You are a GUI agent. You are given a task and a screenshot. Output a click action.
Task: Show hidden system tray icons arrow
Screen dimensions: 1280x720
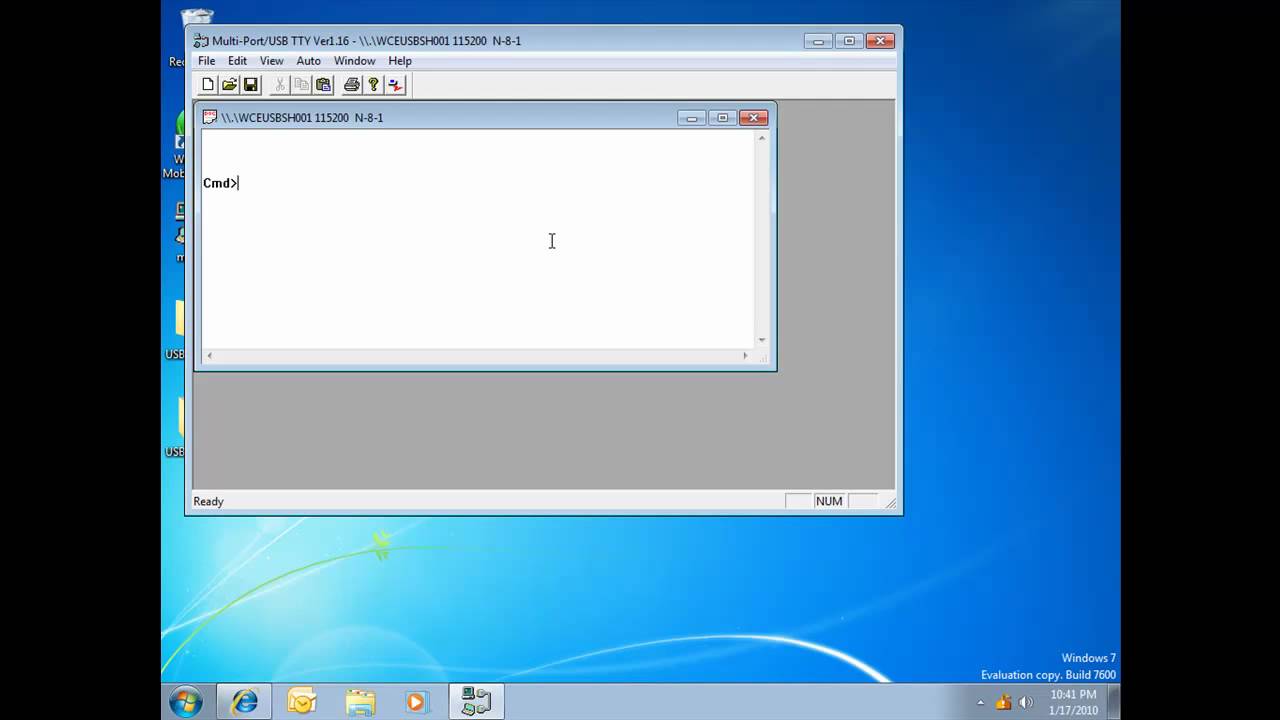pos(980,702)
